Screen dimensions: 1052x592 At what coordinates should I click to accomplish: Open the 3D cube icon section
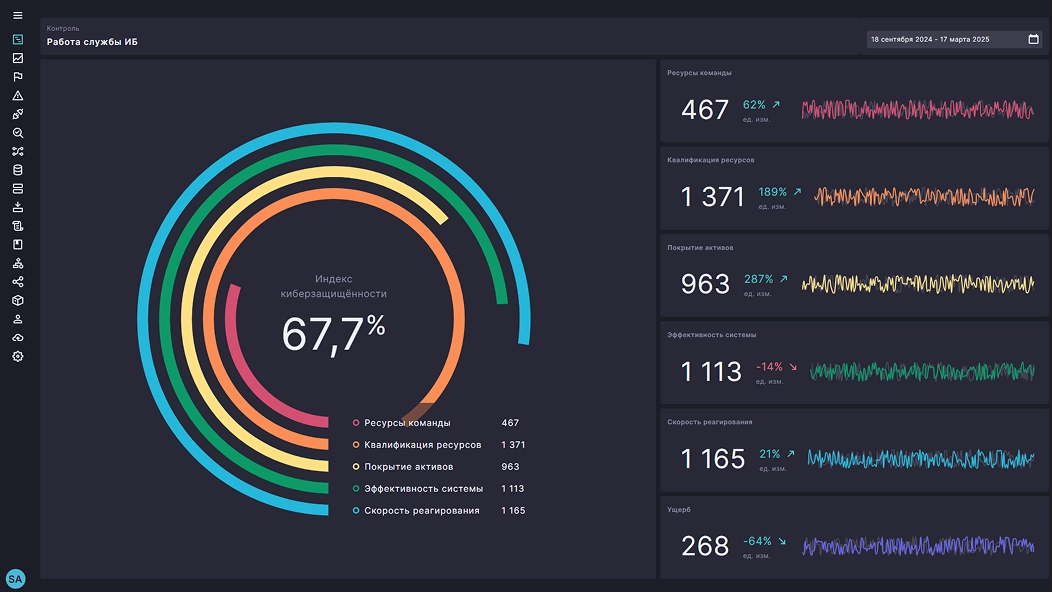(17, 300)
